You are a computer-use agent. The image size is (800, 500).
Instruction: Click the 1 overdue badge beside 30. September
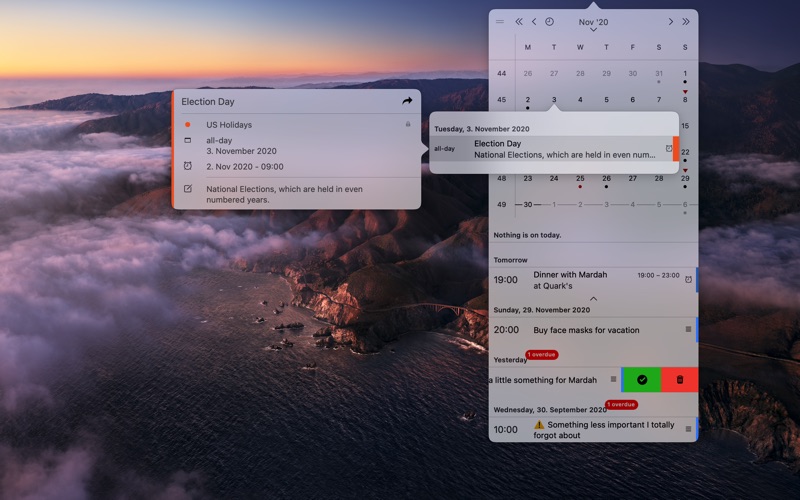[621, 405]
